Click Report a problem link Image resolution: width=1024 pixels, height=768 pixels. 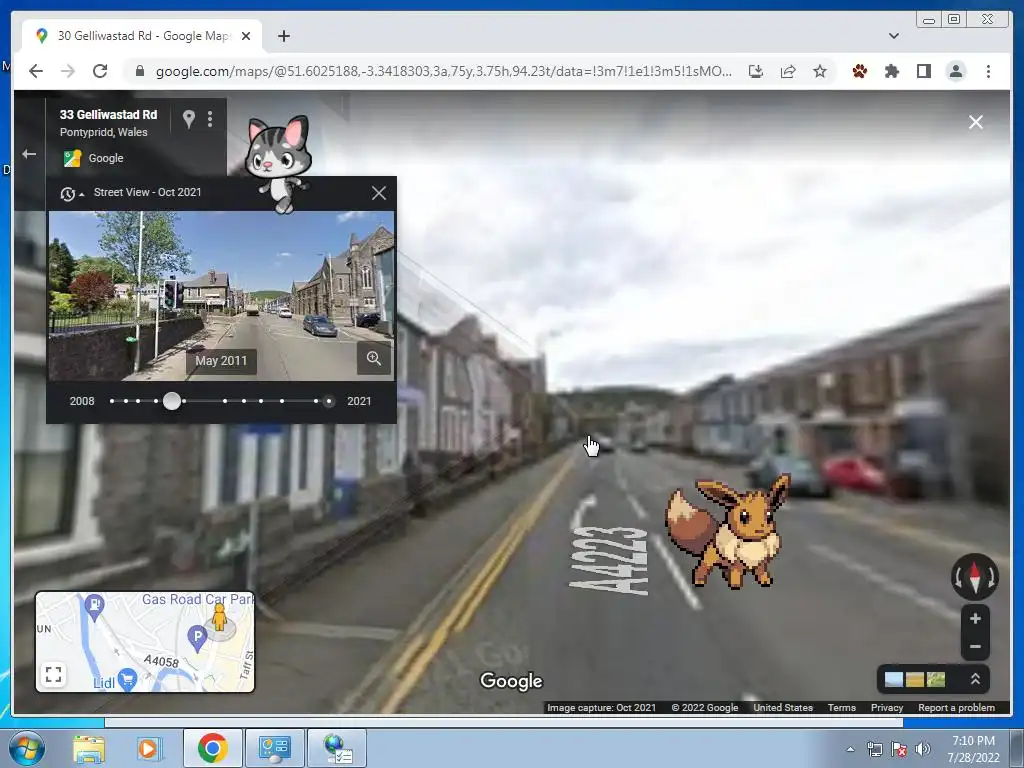click(x=956, y=707)
